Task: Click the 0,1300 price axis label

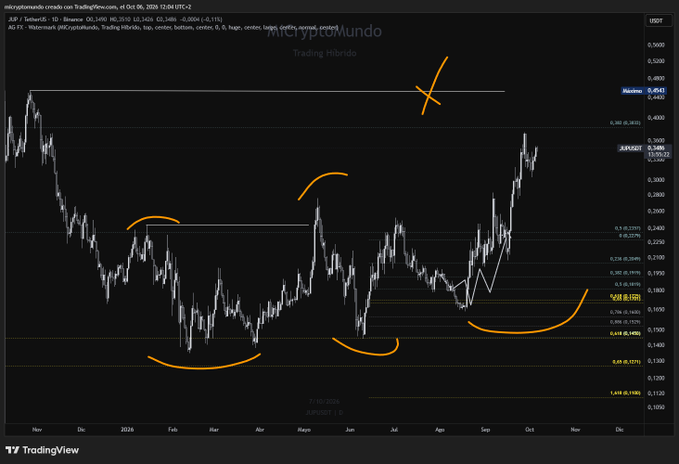Action: 656,361
